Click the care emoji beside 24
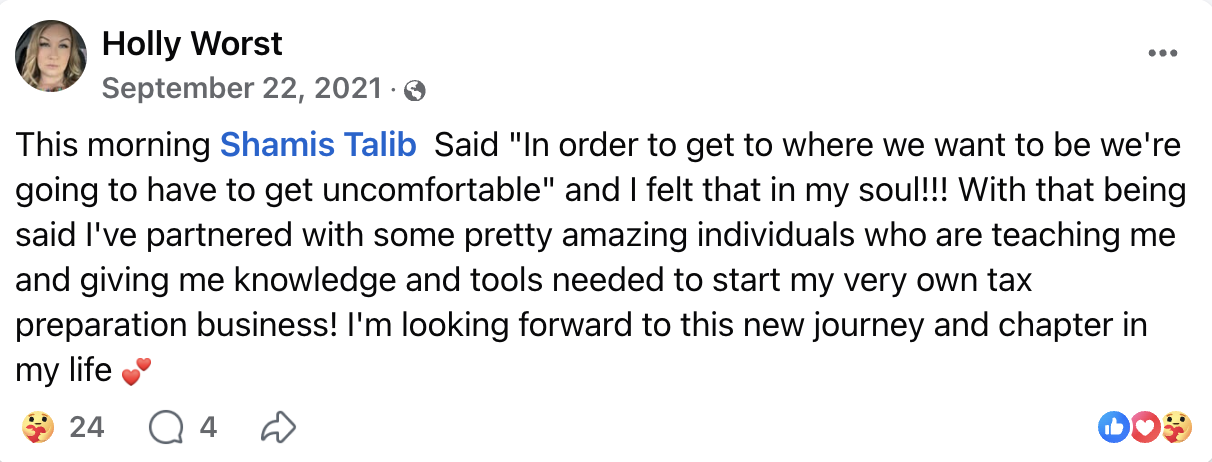 point(37,428)
